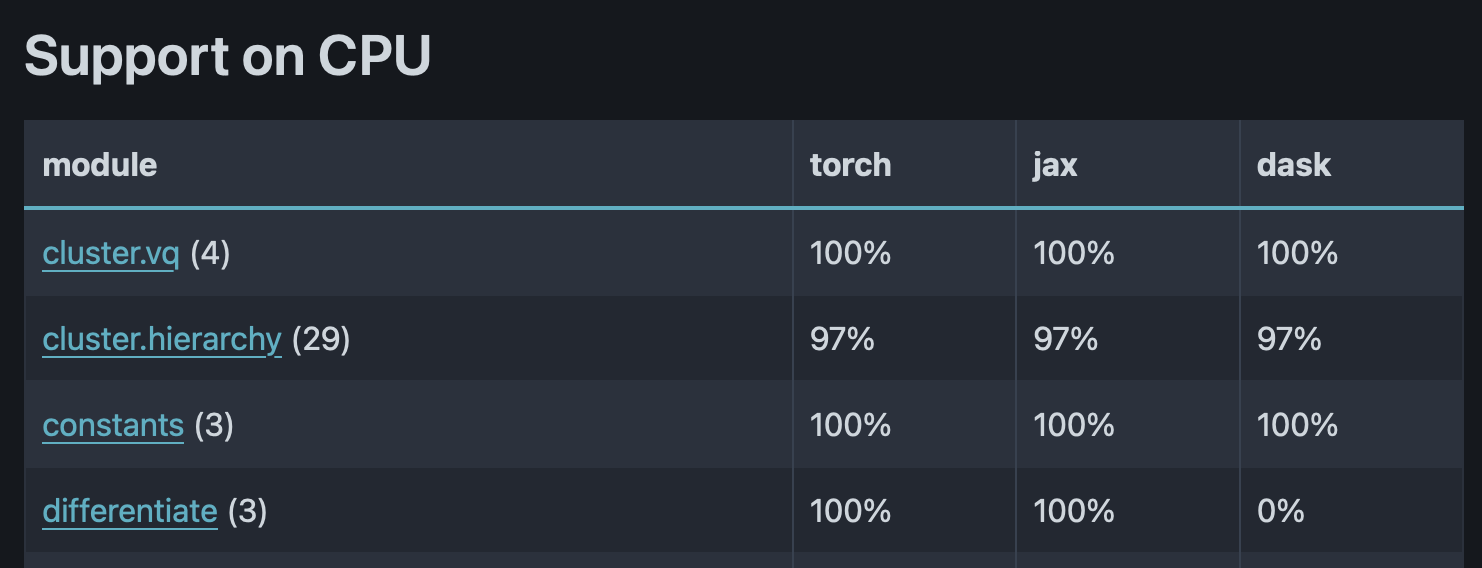This screenshot has width=1482, height=568.
Task: Click jax 100% cell for cluster.vq
Action: pos(1074,254)
